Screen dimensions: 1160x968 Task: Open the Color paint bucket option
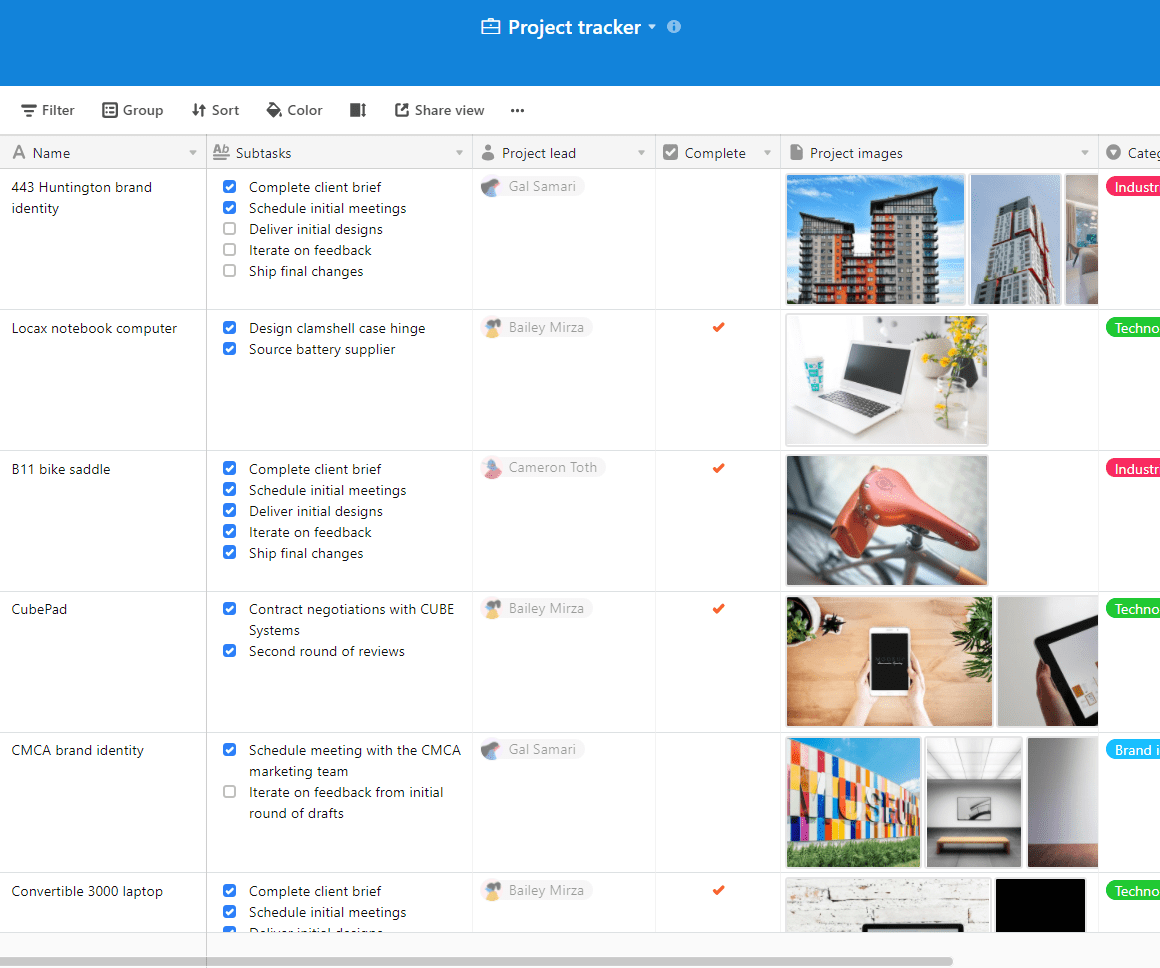coord(274,110)
